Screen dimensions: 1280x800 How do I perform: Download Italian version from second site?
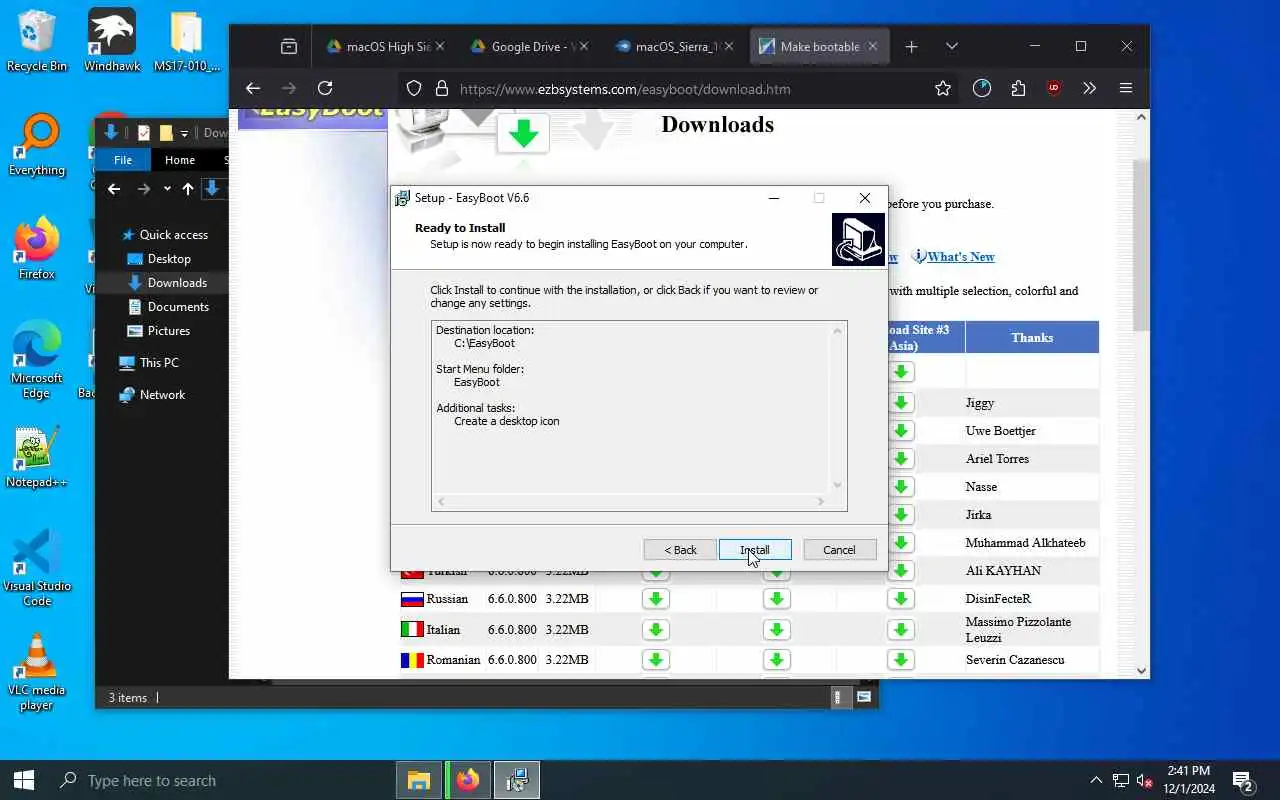tap(777, 630)
